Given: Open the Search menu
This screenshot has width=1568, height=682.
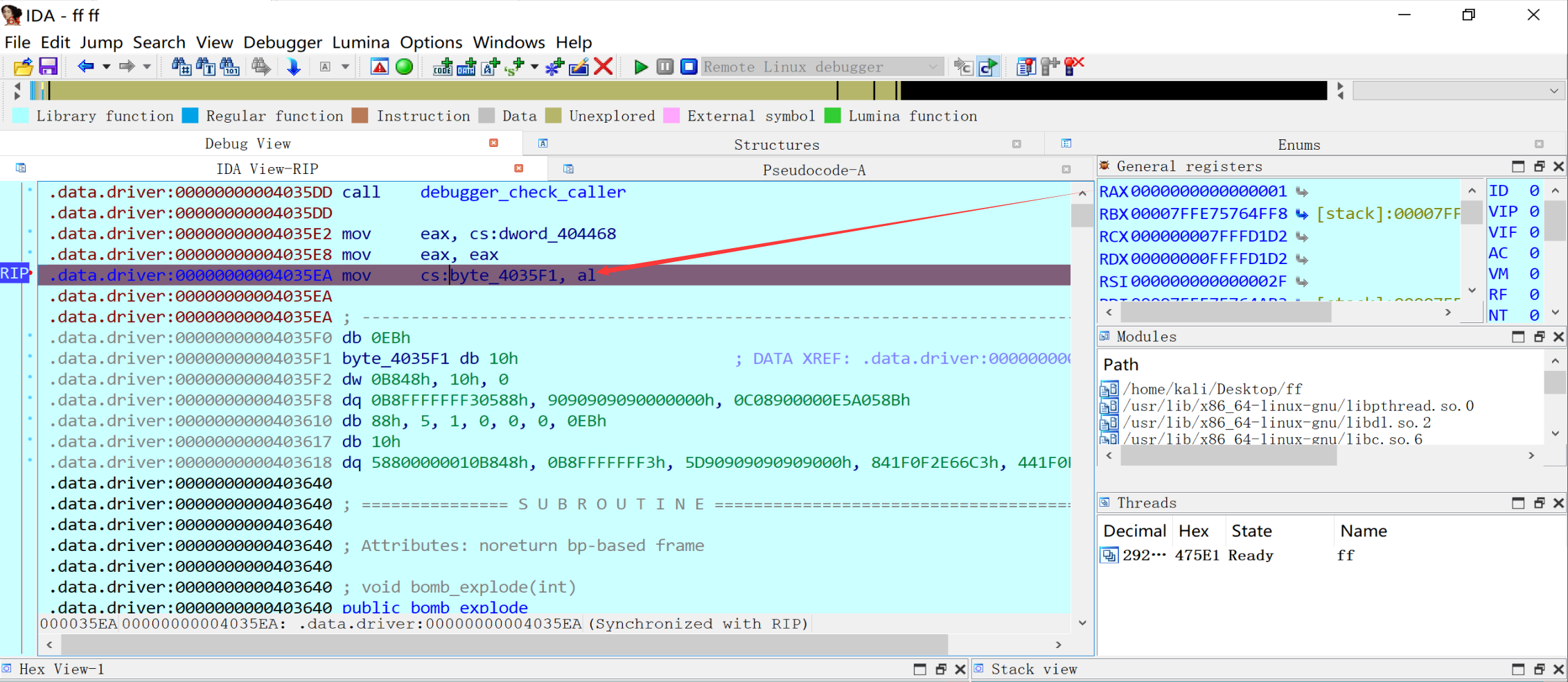Looking at the screenshot, I should [159, 42].
